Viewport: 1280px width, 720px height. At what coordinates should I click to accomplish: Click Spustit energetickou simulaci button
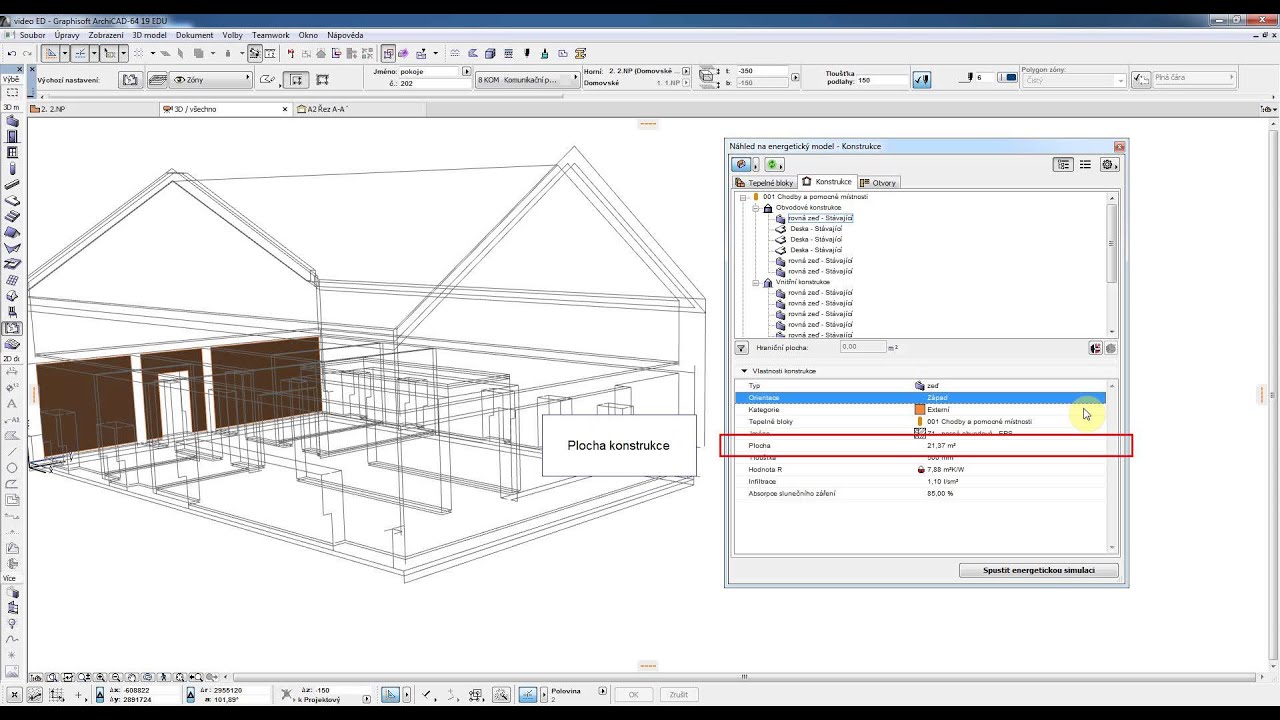point(1038,570)
